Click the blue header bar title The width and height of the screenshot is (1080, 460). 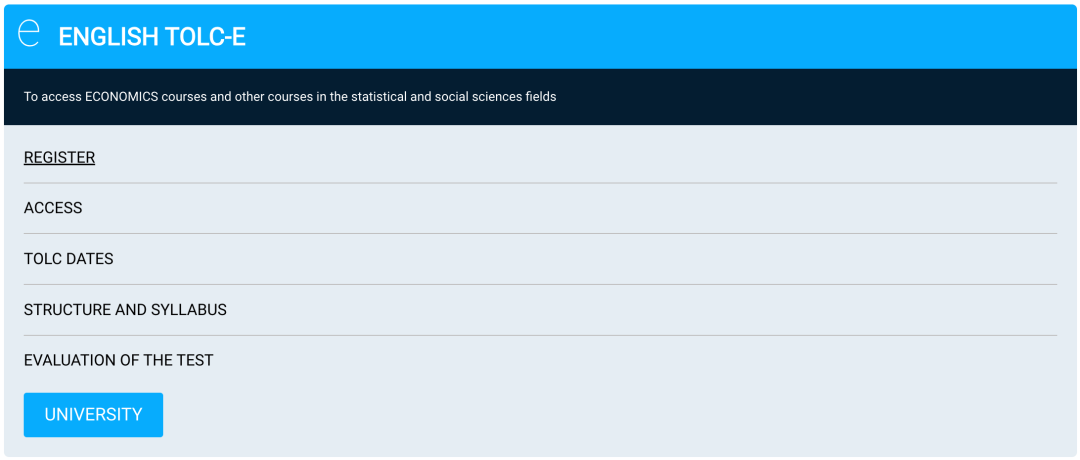[152, 37]
